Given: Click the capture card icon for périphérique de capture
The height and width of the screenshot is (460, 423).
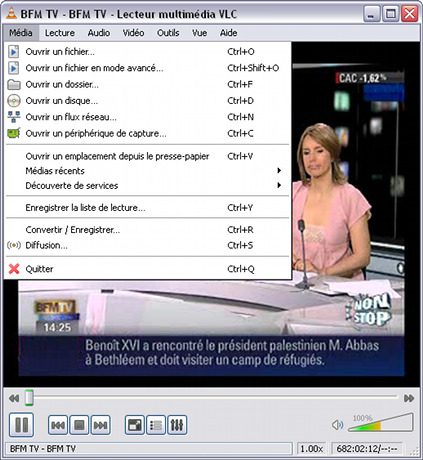Looking at the screenshot, I should (x=14, y=133).
